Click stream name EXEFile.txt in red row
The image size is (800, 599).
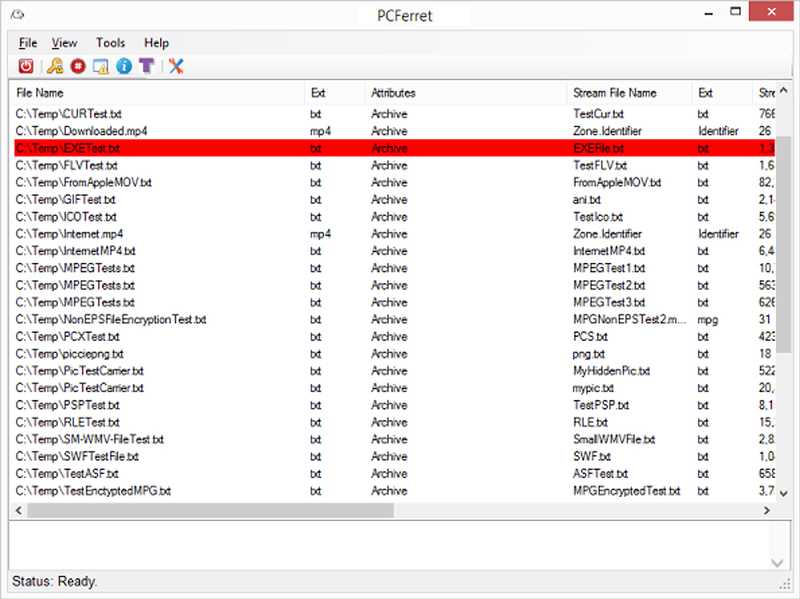point(598,148)
